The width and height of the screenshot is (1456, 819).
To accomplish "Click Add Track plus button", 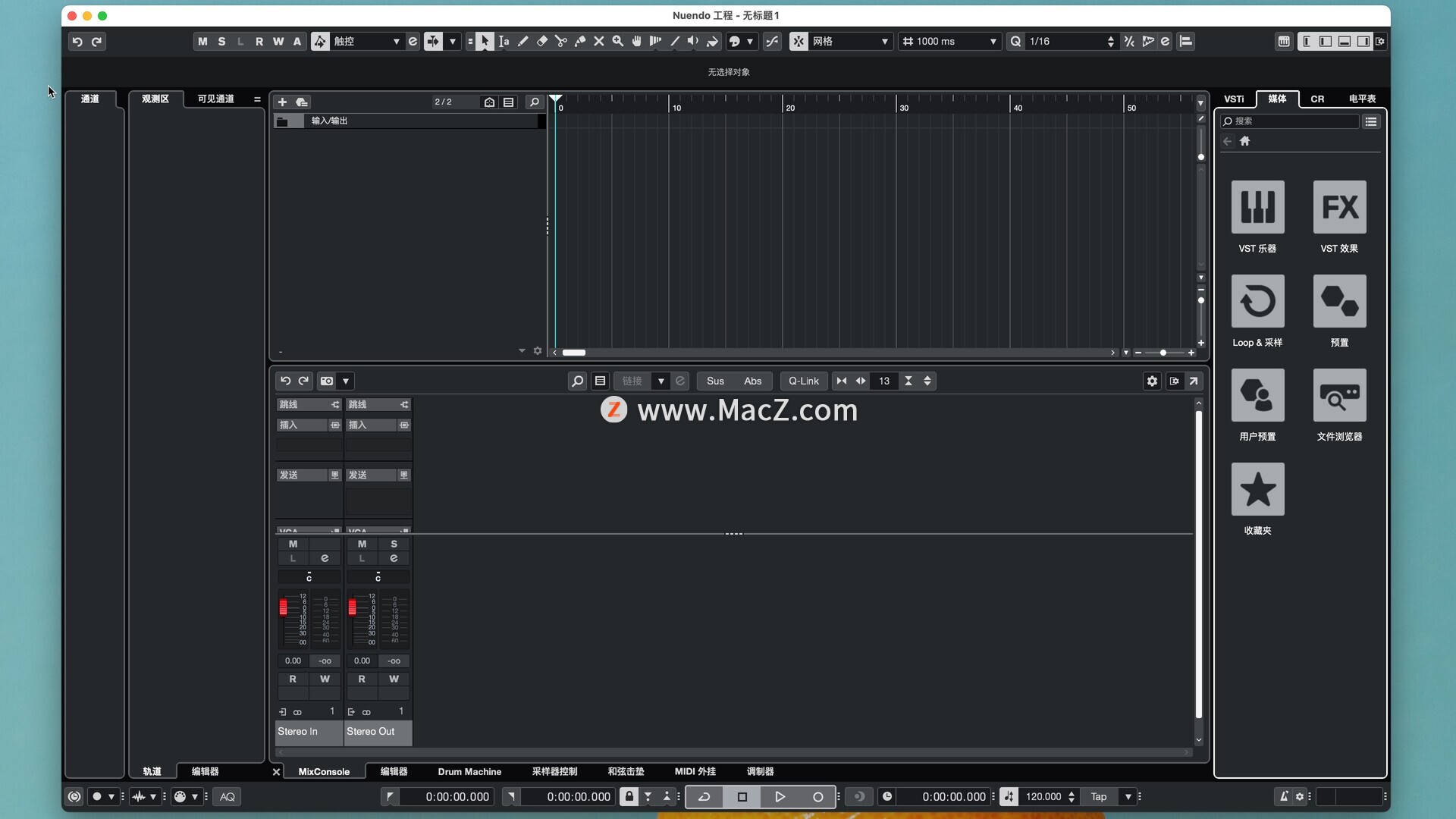I will [x=282, y=102].
